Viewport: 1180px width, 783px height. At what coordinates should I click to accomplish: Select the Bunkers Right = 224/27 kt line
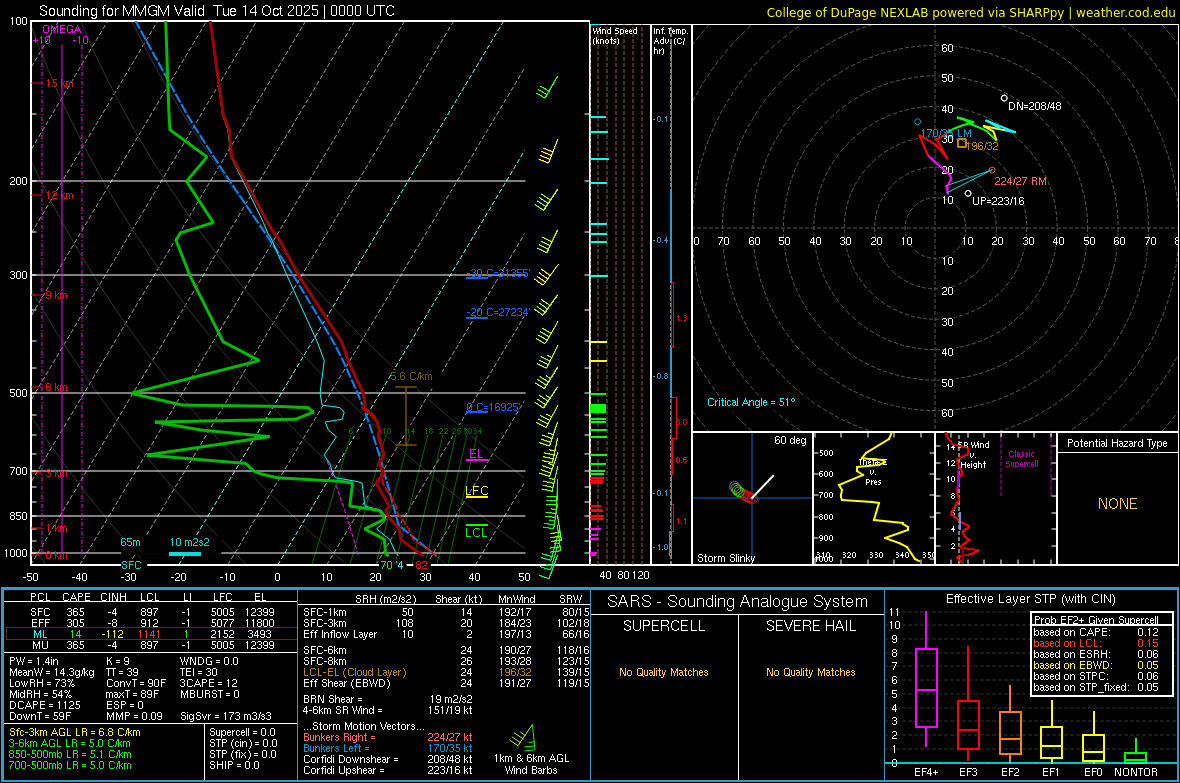click(x=388, y=737)
